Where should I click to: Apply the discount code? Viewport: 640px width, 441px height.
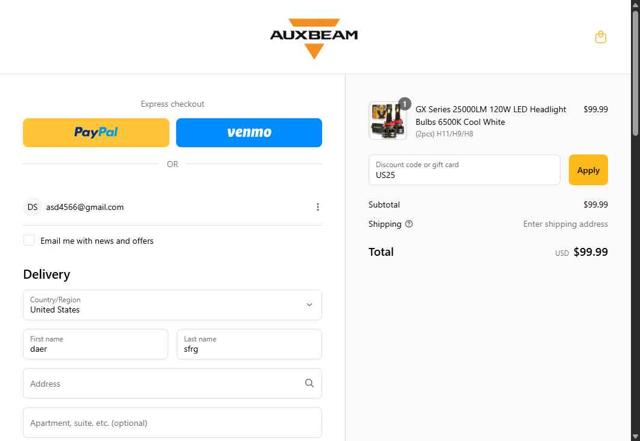(588, 170)
